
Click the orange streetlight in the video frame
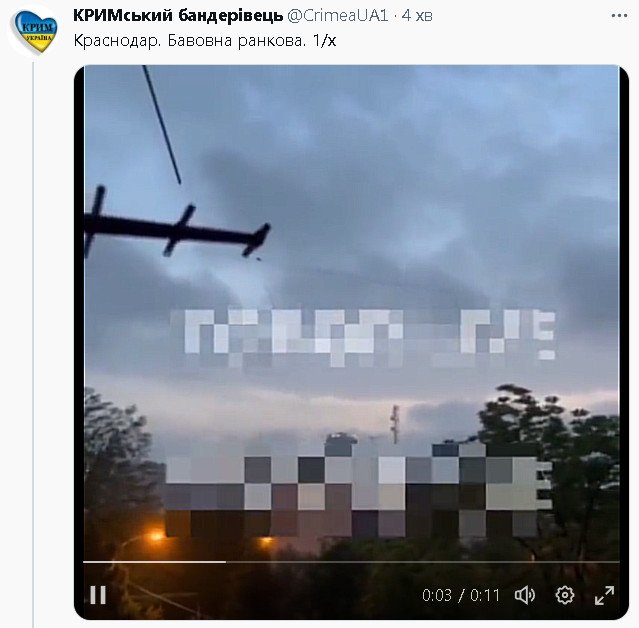click(x=156, y=535)
